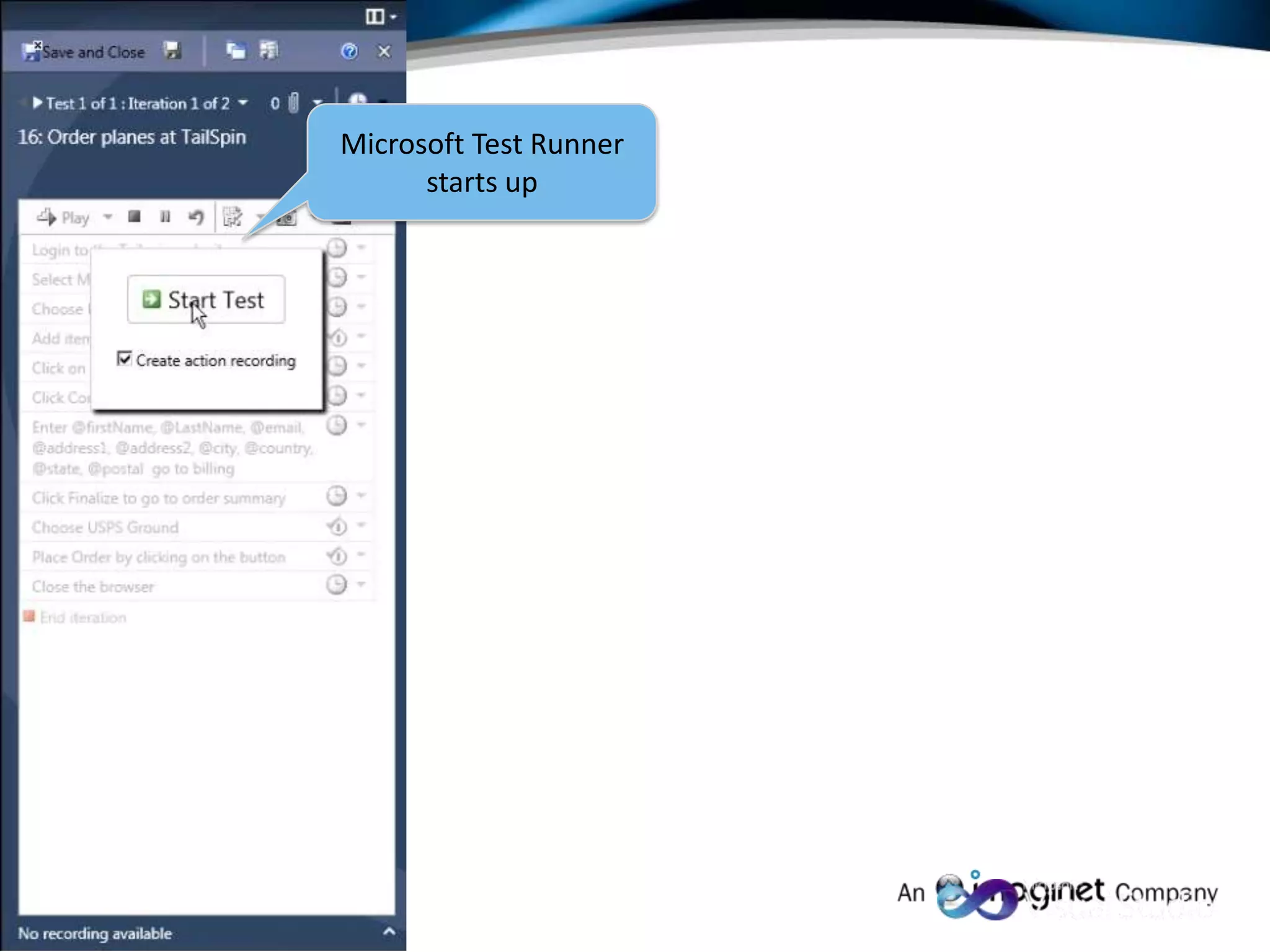This screenshot has width=1270, height=952.
Task: Click the pause playback icon
Action: click(165, 217)
